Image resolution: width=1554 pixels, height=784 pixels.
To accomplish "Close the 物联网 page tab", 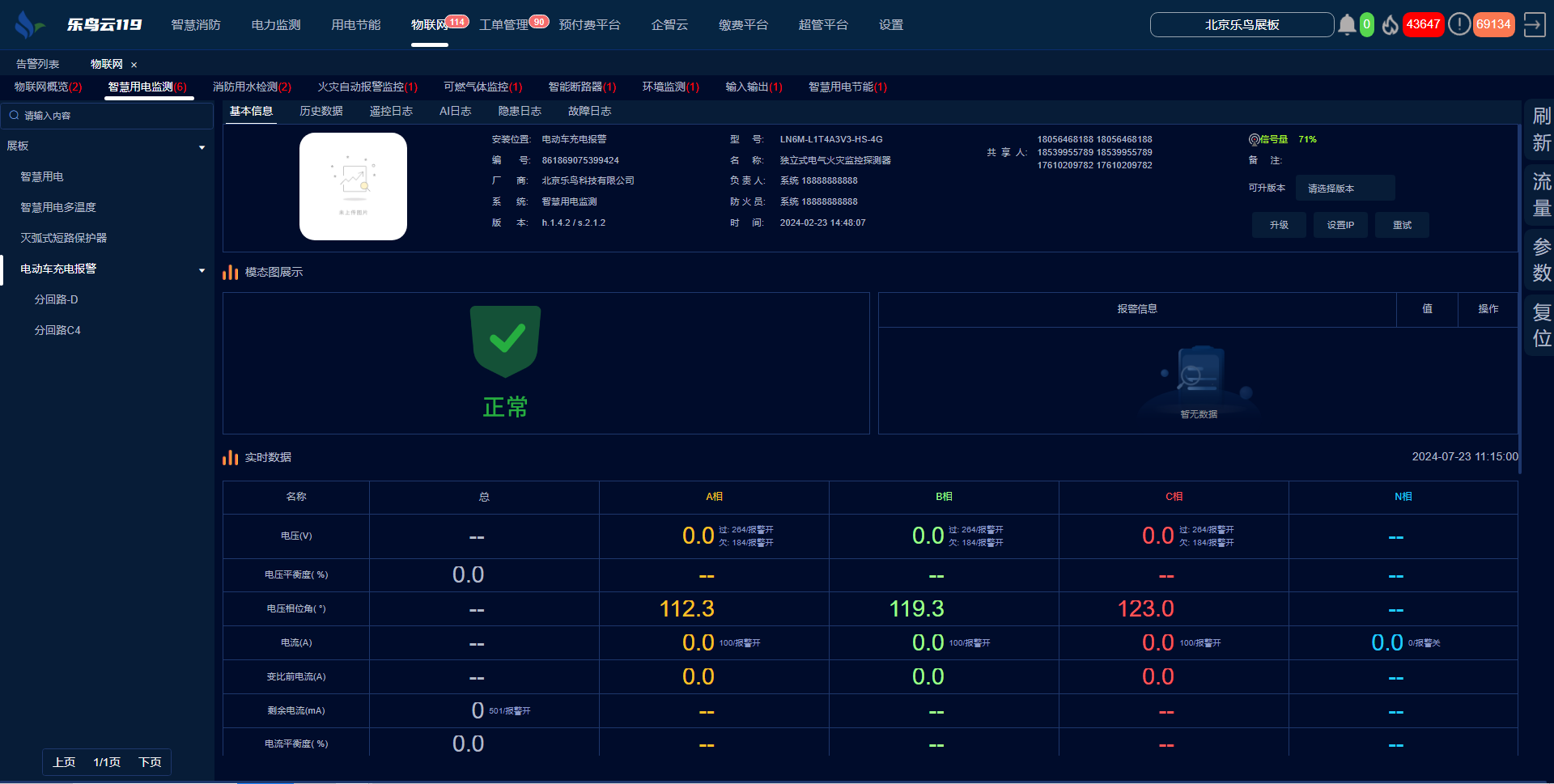I will point(134,65).
